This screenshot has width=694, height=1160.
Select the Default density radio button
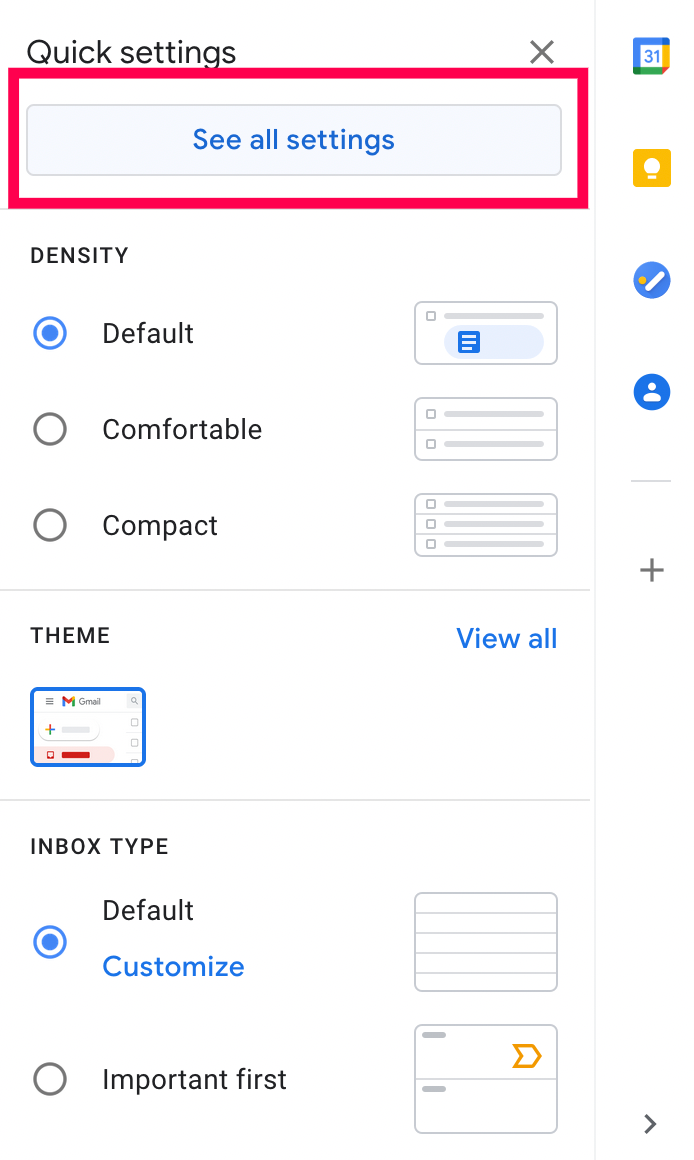pos(50,333)
